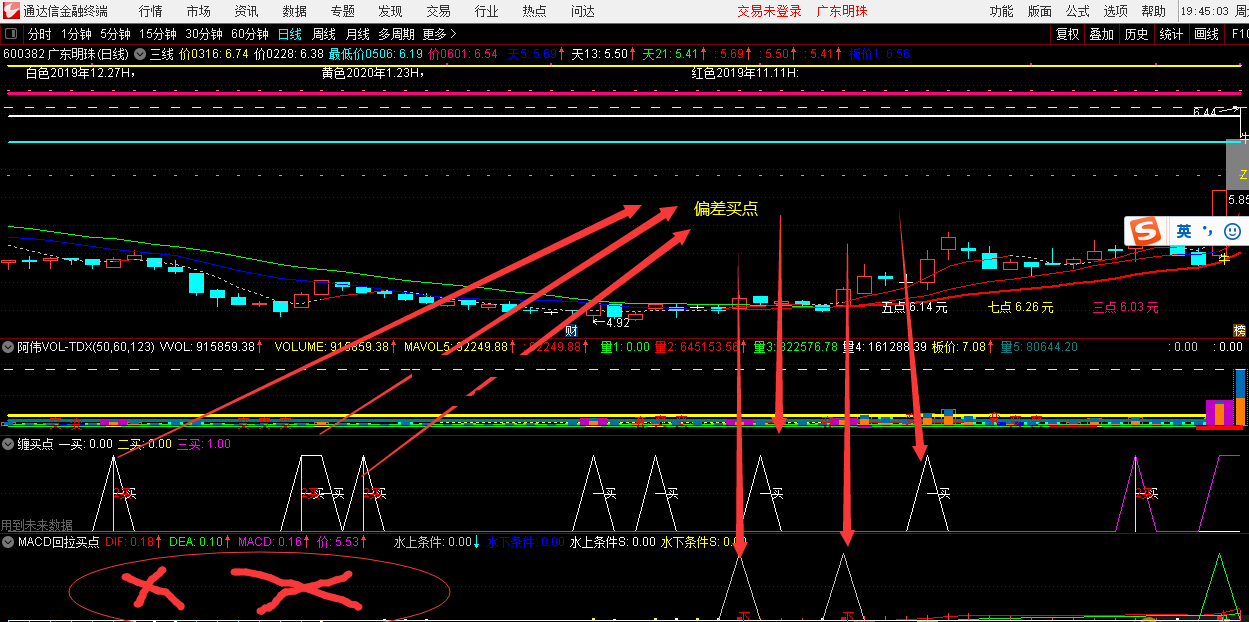Click 价0316: 6.74 indicator value
1249x622 pixels.
pyautogui.click(x=213, y=54)
